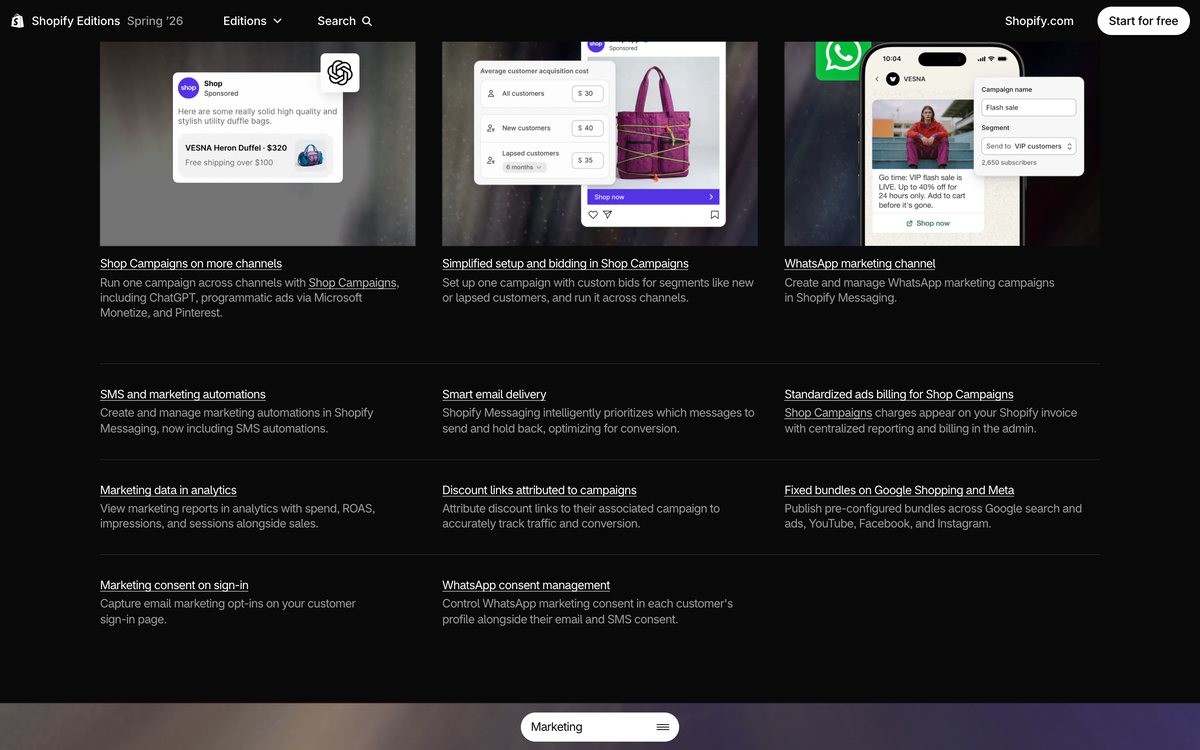The image size is (1200, 750).
Task: Open Standardized ads billing for Shop Campaigns
Action: 899,395
